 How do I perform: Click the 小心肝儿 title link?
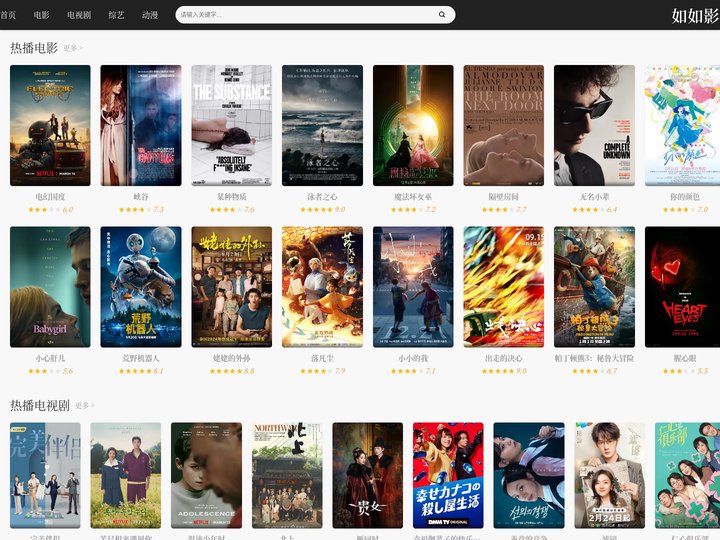tap(51, 358)
